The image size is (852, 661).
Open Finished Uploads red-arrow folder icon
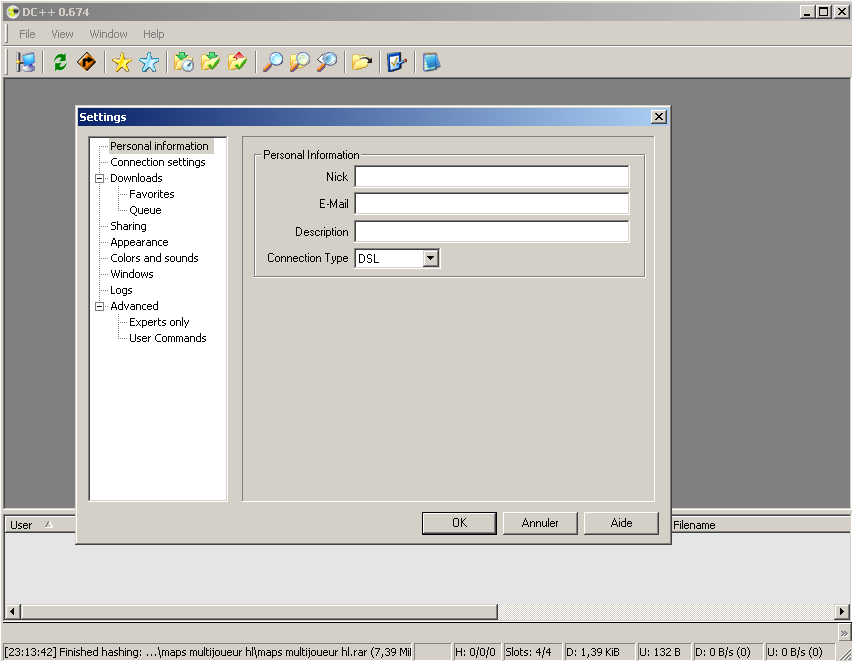[x=237, y=62]
